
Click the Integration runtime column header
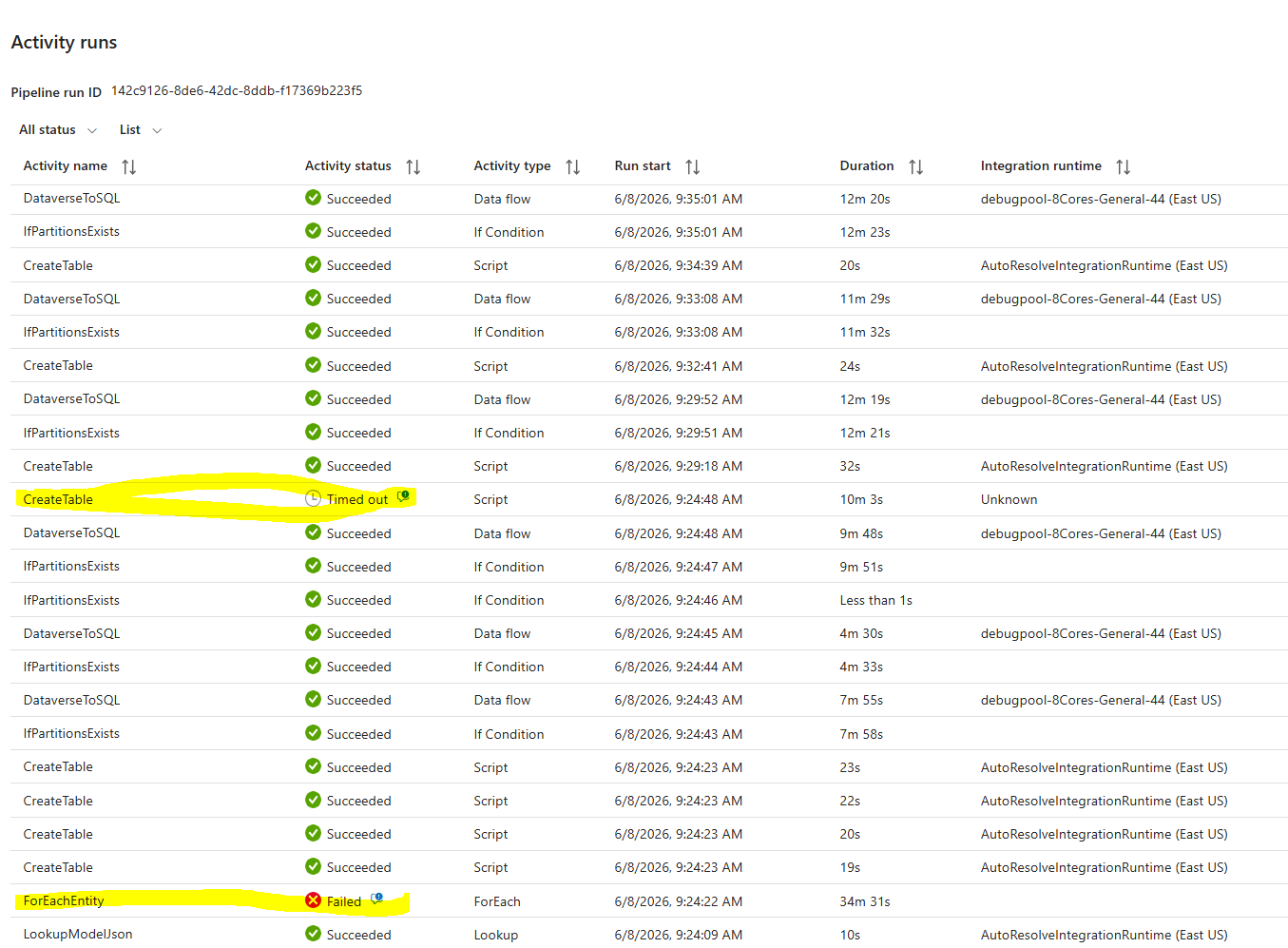pyautogui.click(x=1041, y=165)
